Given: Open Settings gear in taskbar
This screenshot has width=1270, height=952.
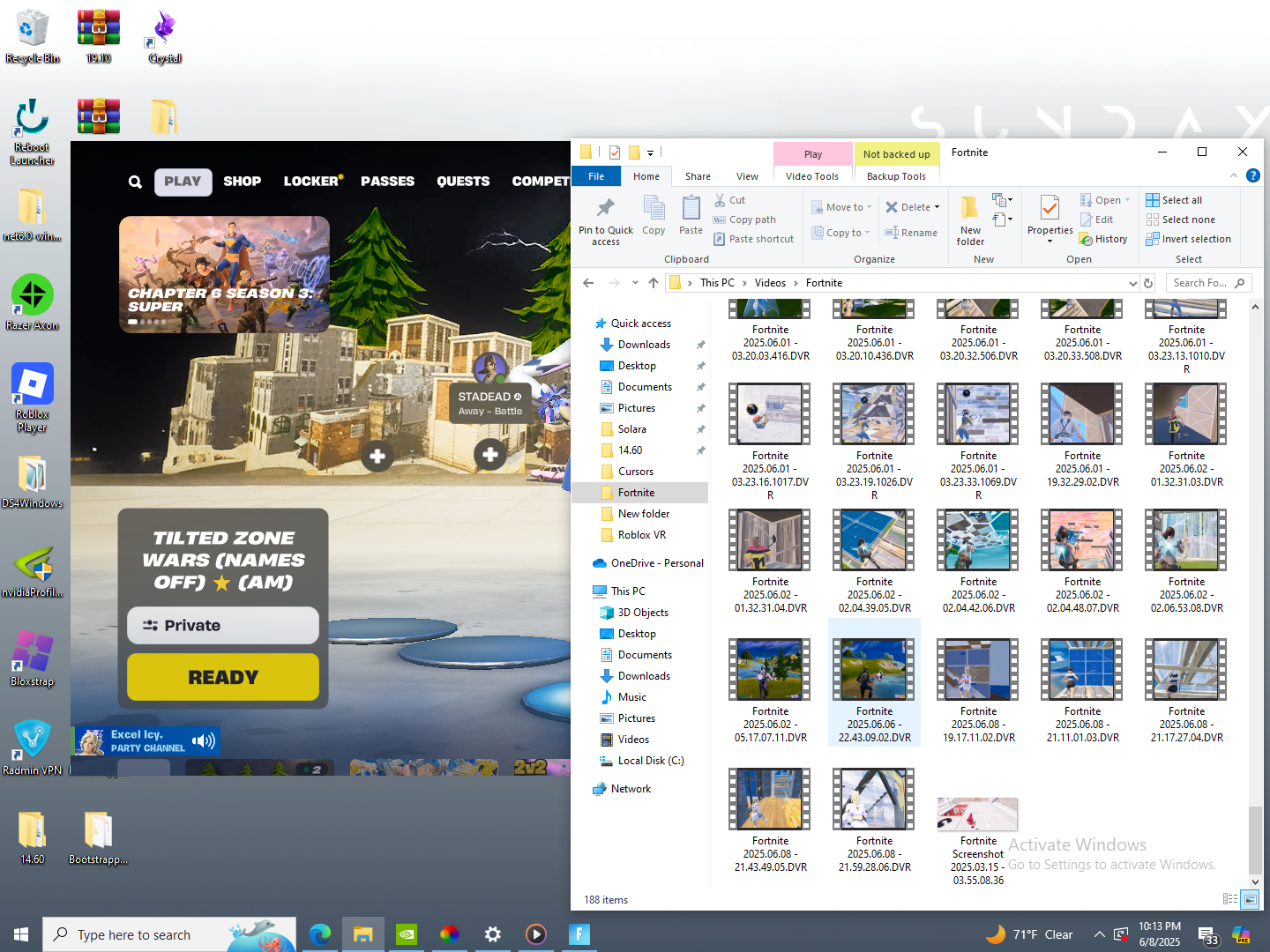Looking at the screenshot, I should coord(493,934).
